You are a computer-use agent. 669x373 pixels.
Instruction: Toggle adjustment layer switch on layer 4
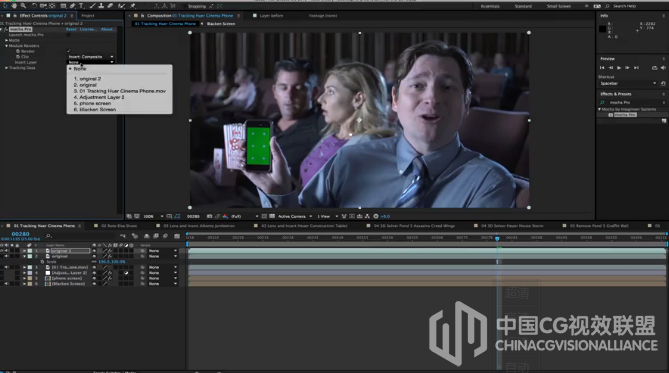coord(126,273)
